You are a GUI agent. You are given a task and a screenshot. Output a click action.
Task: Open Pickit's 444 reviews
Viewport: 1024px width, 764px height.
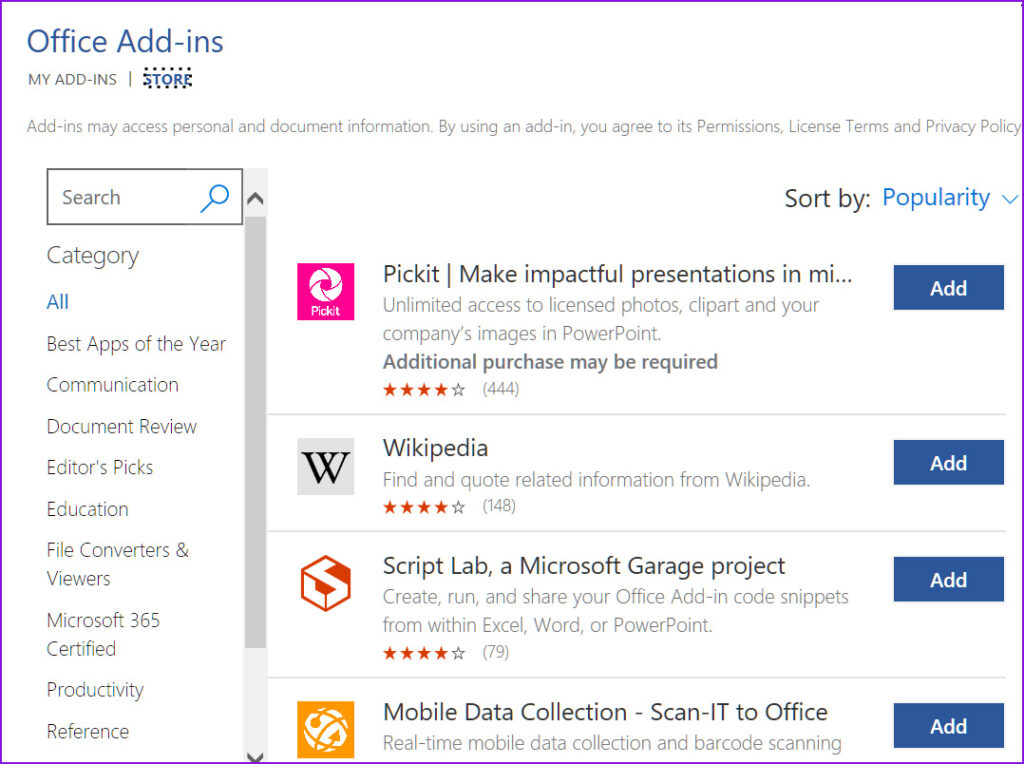tap(500, 389)
